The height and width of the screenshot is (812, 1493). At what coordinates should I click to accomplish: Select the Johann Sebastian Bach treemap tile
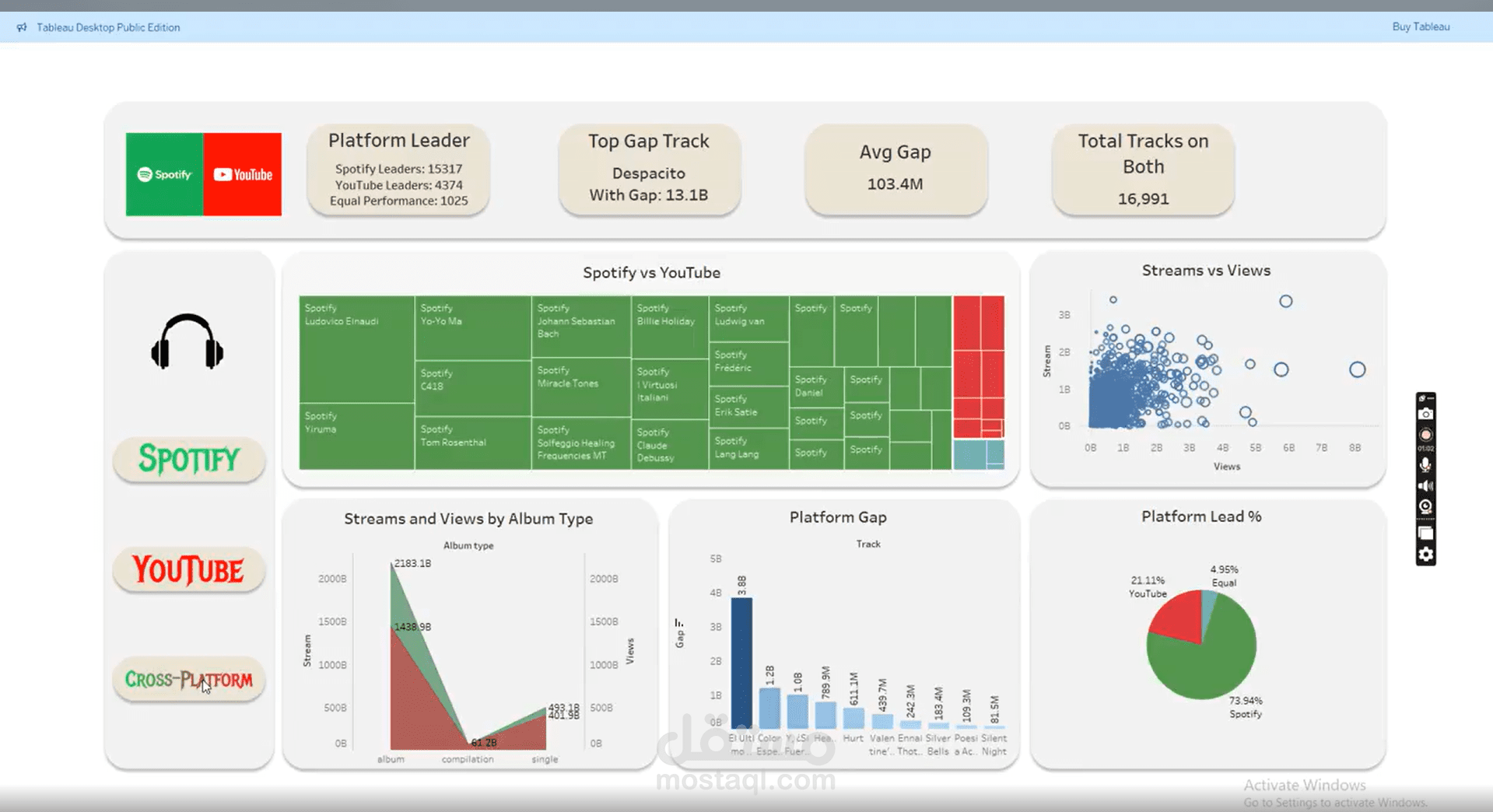(x=580, y=327)
